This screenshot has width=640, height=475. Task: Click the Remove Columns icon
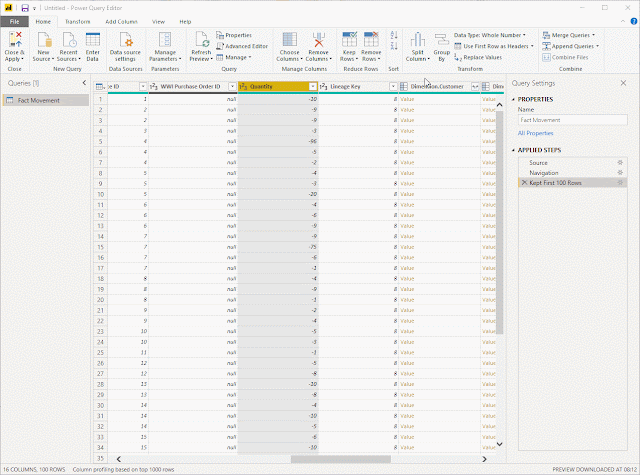[x=318, y=40]
